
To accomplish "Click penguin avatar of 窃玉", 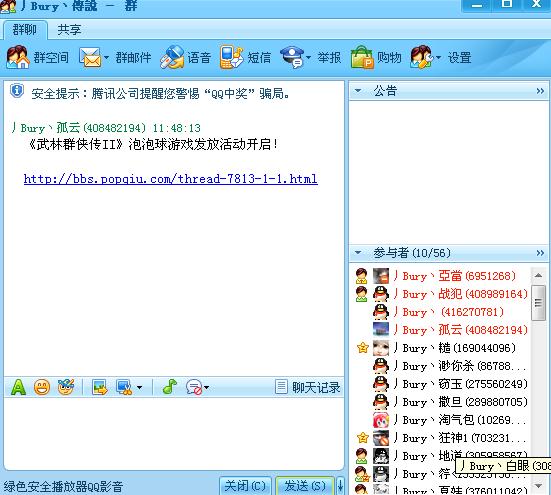I will [x=381, y=384].
